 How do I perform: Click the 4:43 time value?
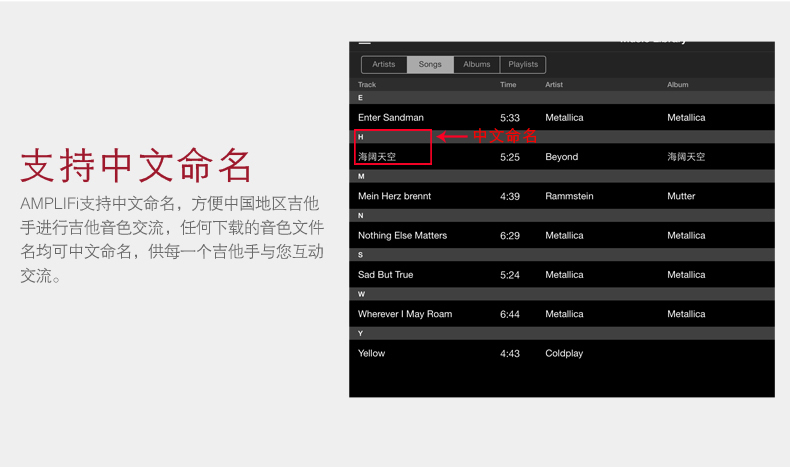[x=510, y=354]
